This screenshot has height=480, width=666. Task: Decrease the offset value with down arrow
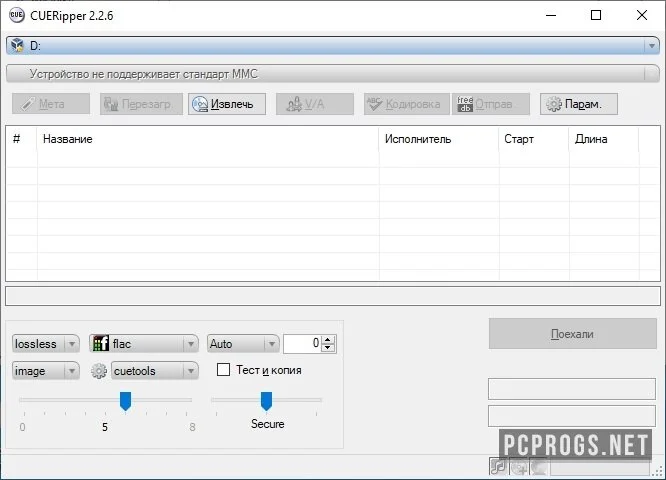coord(328,347)
